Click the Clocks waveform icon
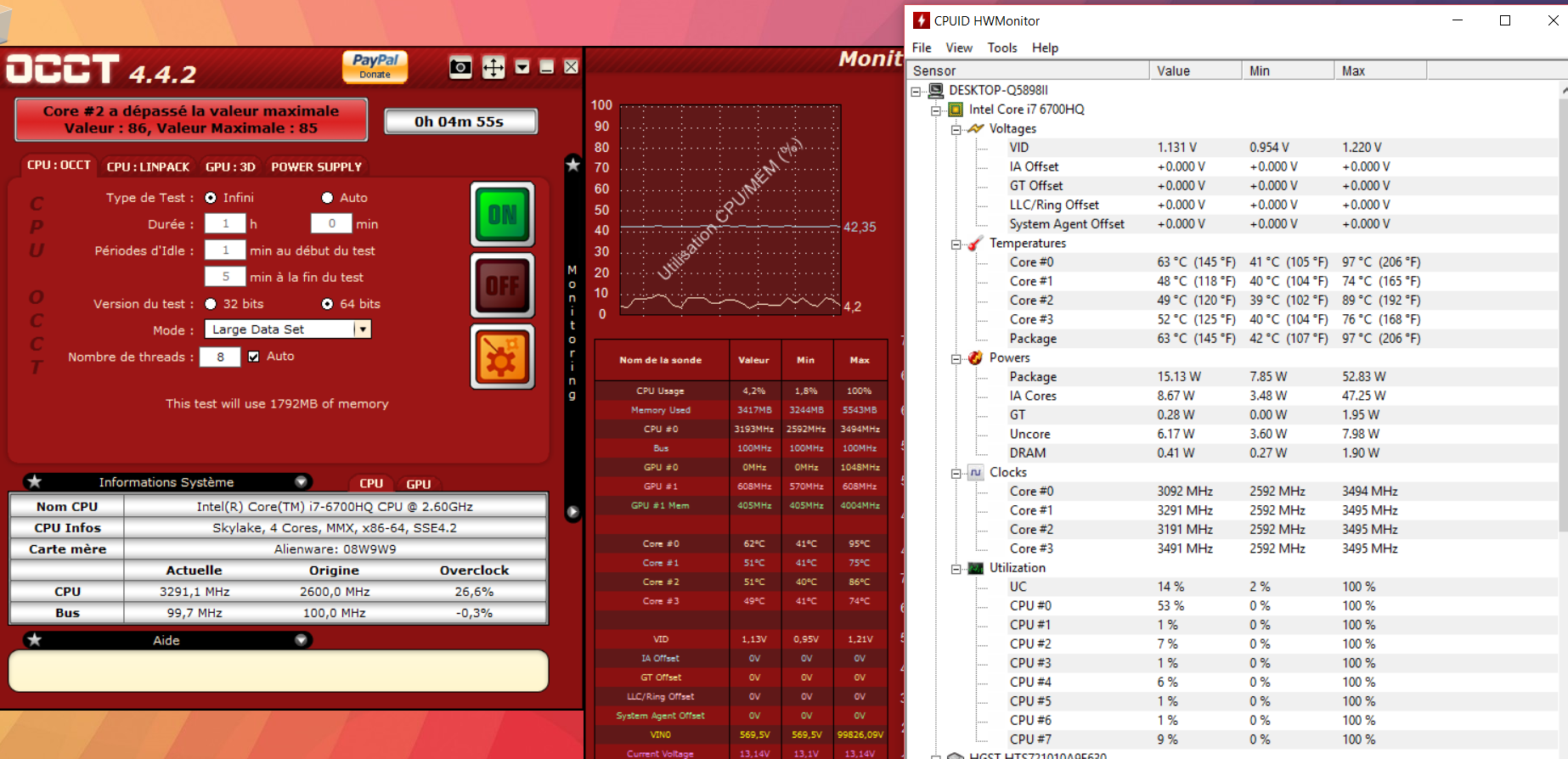Image resolution: width=1568 pixels, height=759 pixels. (976, 472)
